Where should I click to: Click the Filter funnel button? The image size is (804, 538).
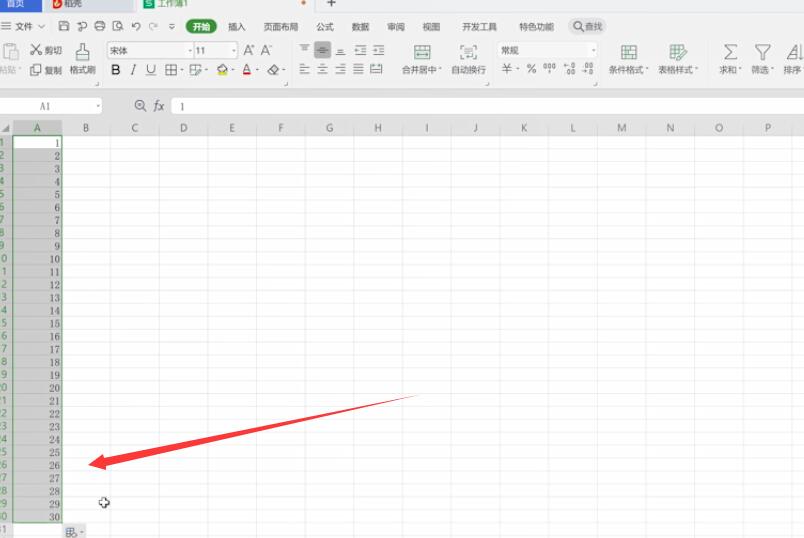(762, 59)
